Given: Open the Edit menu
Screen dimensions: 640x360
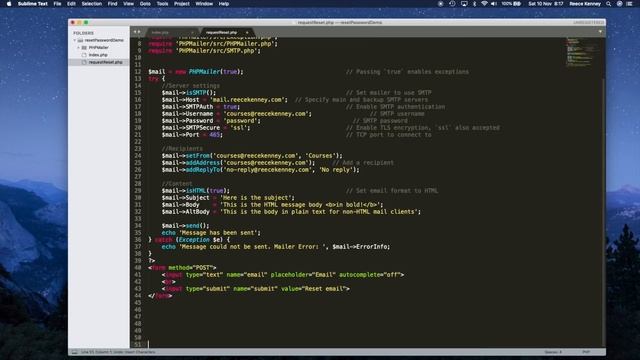Looking at the screenshot, I should 71,4.
